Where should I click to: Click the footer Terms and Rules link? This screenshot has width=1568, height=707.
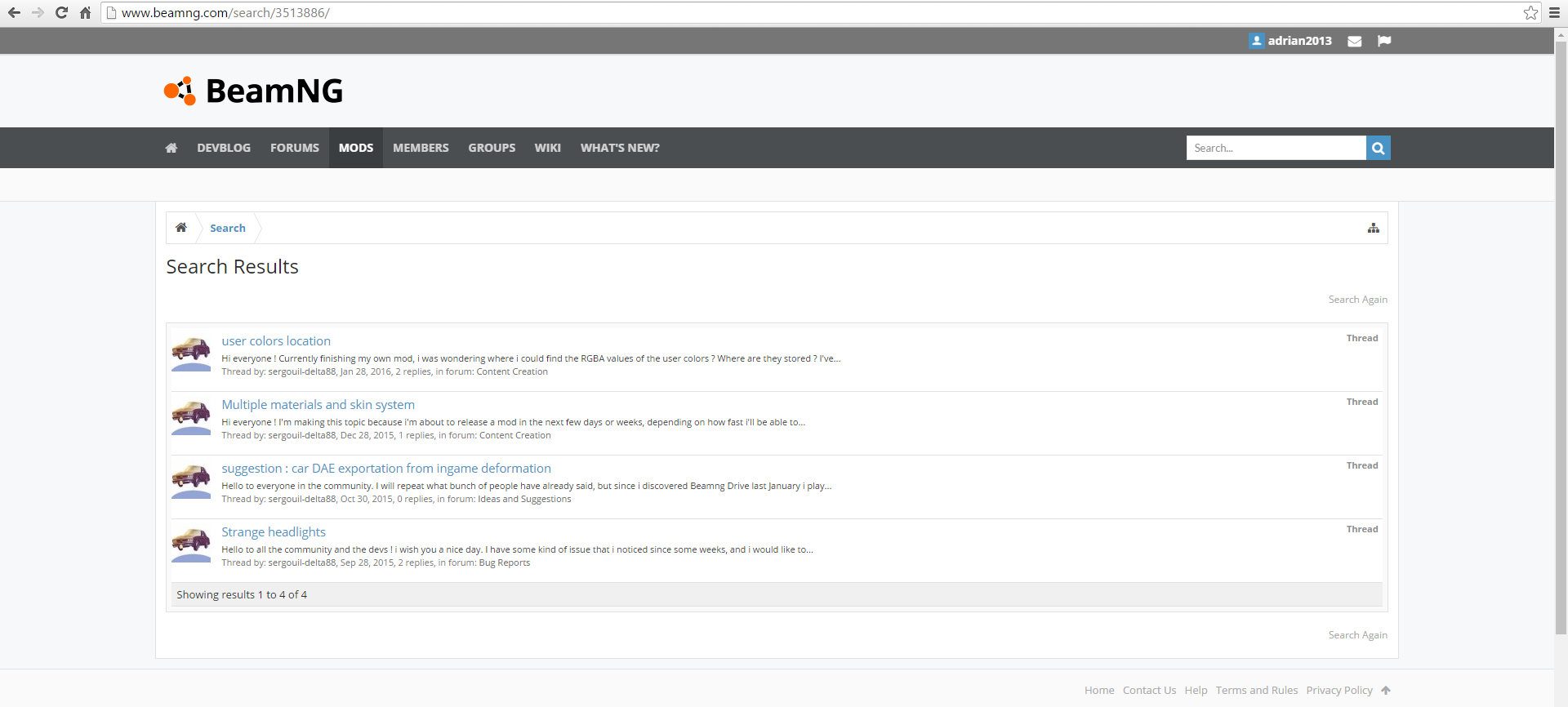[x=1256, y=690]
